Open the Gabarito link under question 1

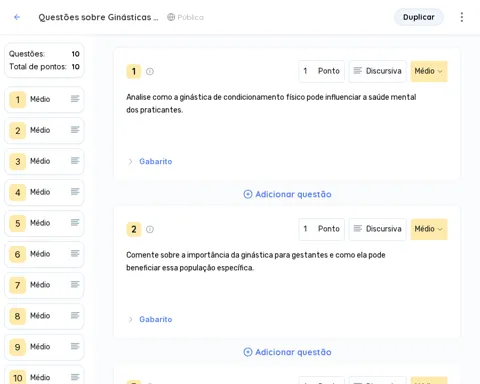(x=156, y=162)
